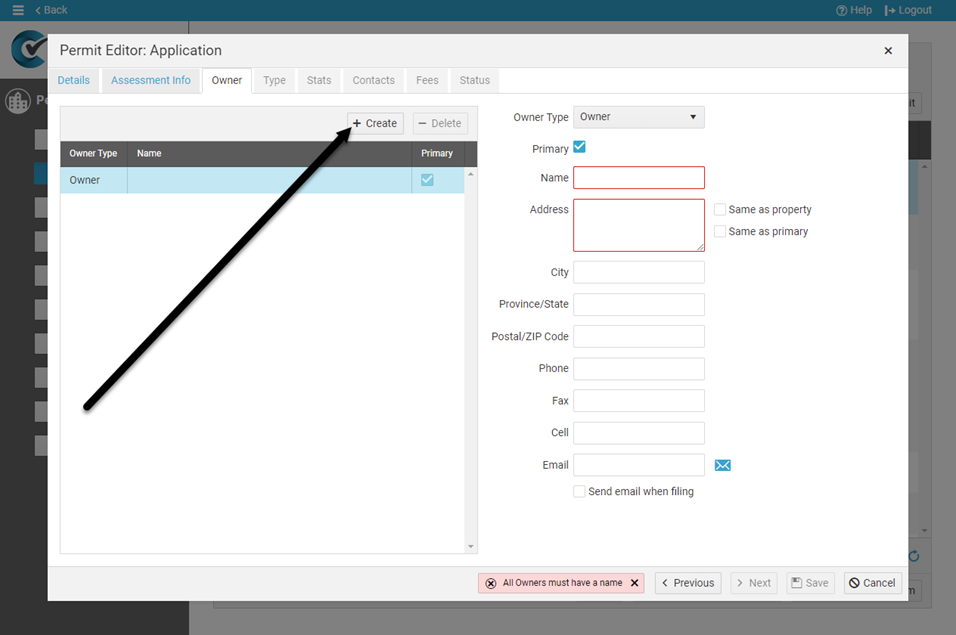Viewport: 956px width, 635px height.
Task: Click the email envelope icon
Action: [723, 465]
